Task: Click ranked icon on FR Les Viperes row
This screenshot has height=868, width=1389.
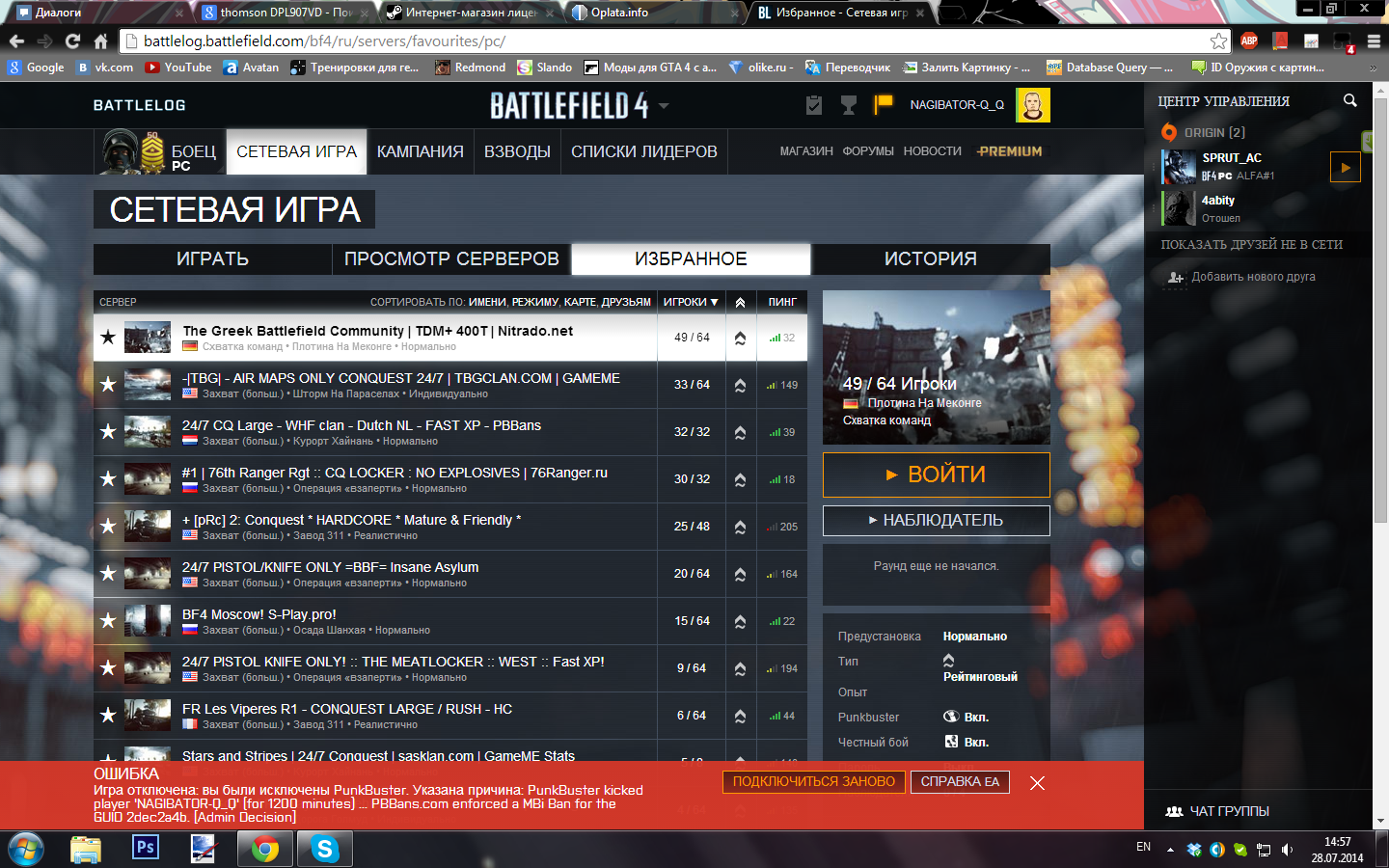Action: click(740, 716)
